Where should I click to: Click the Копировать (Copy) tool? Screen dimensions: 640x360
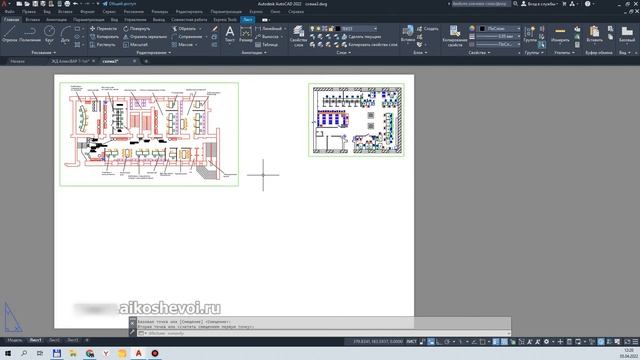coord(104,37)
